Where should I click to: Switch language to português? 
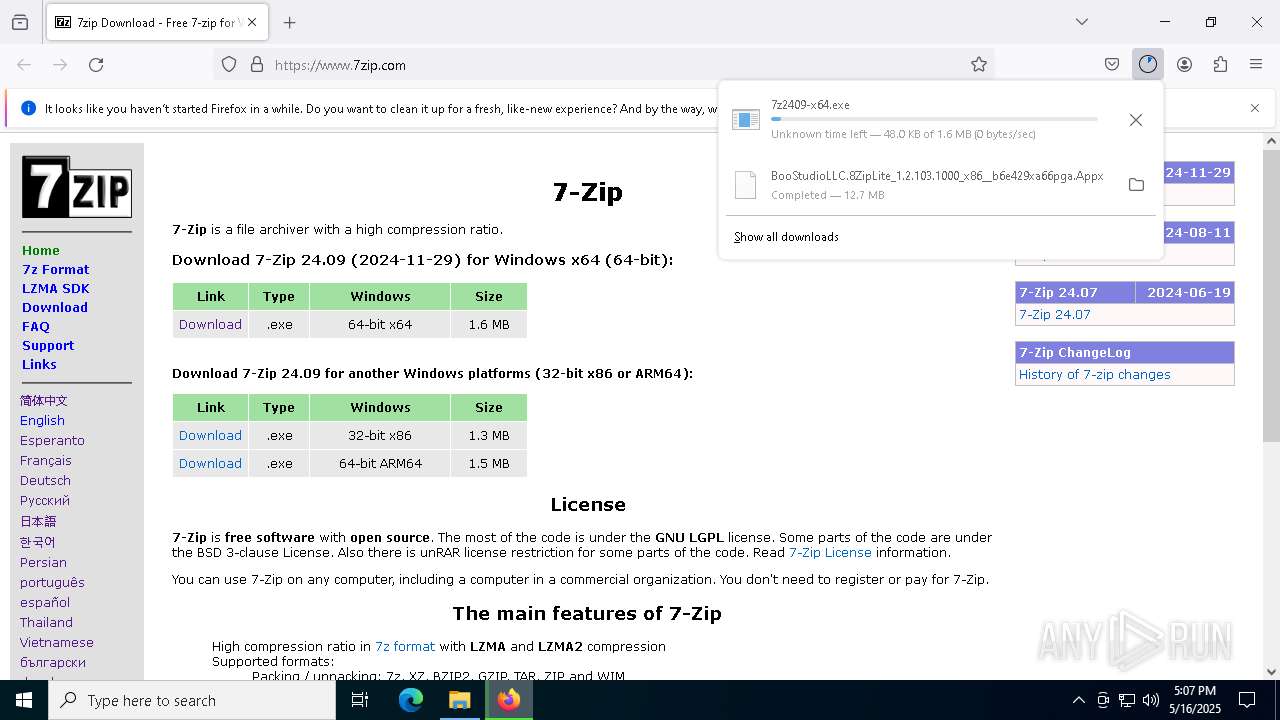coord(52,582)
